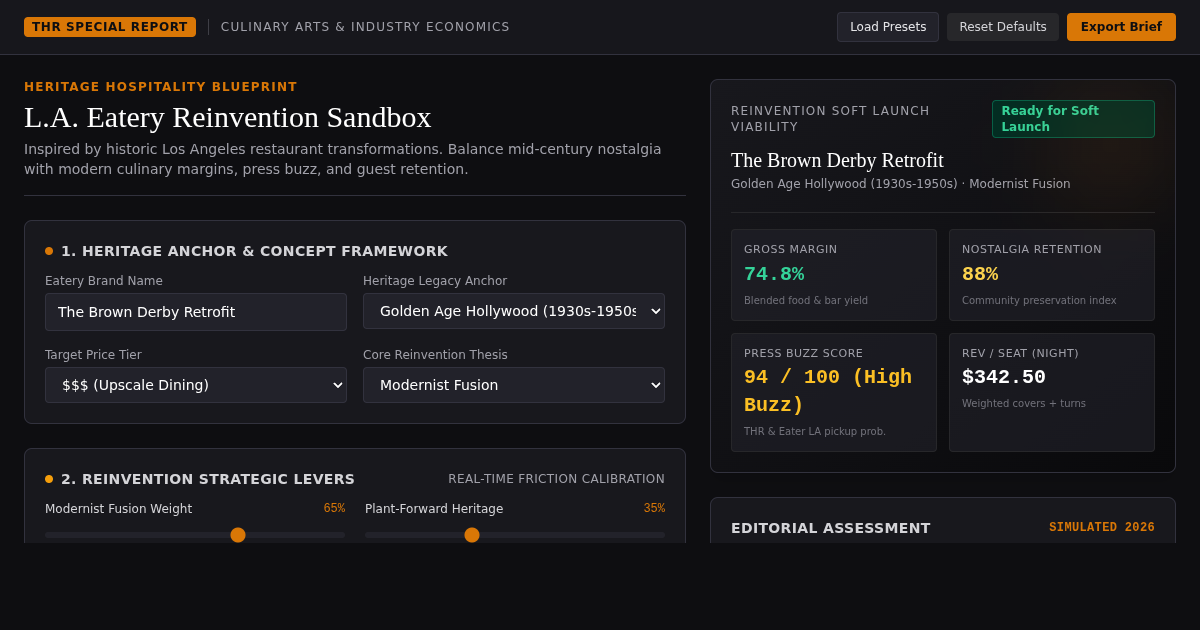Click the Press Buzz Score 94 / 100 value

(x=828, y=391)
